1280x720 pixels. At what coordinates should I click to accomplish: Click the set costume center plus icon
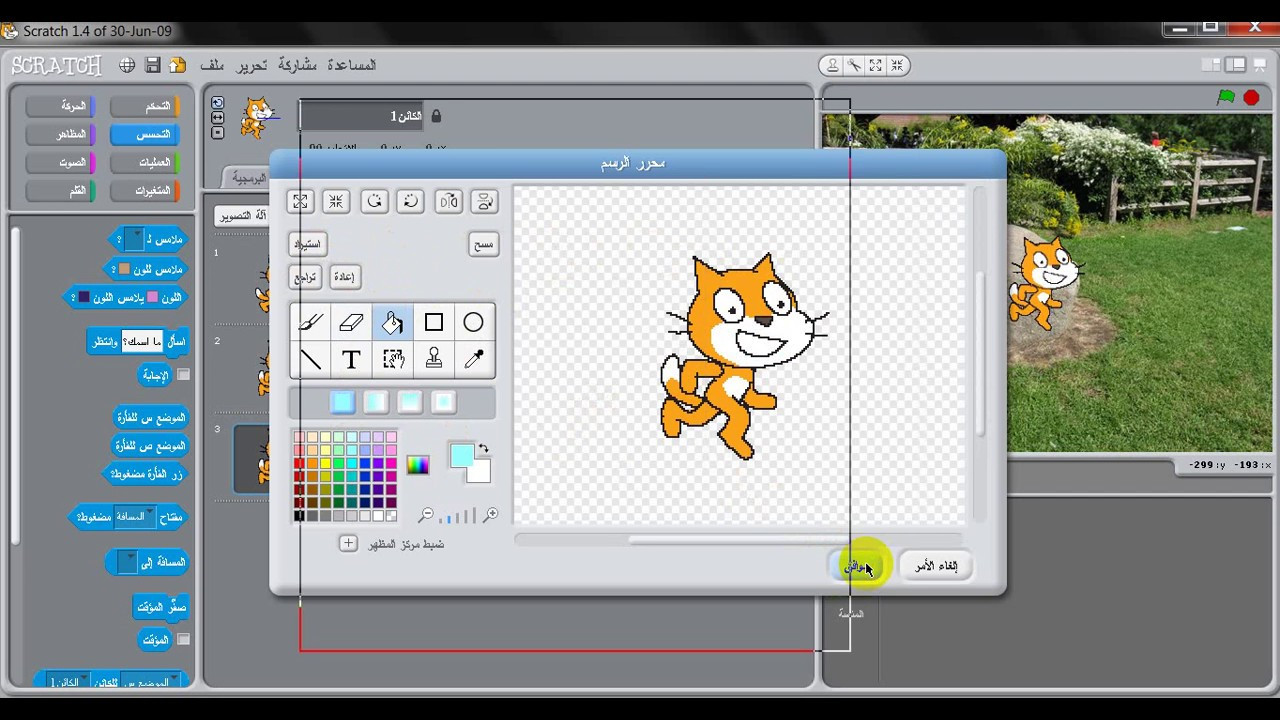[x=348, y=543]
